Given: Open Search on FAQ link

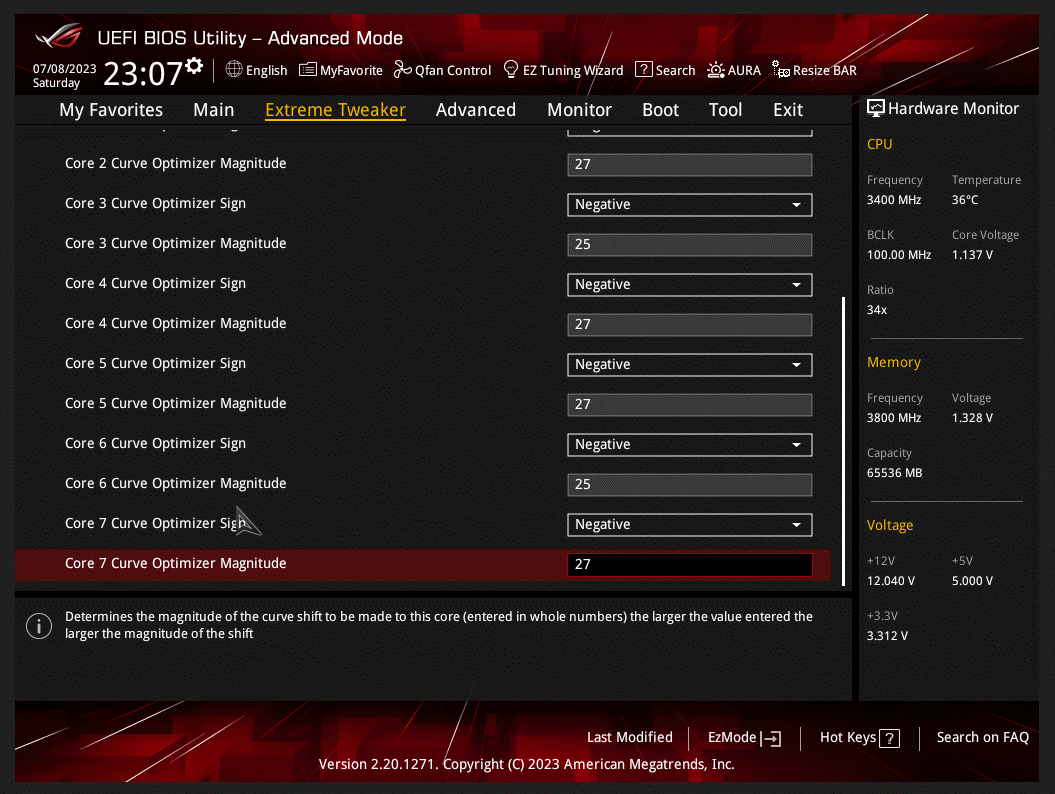Looking at the screenshot, I should pos(982,737).
